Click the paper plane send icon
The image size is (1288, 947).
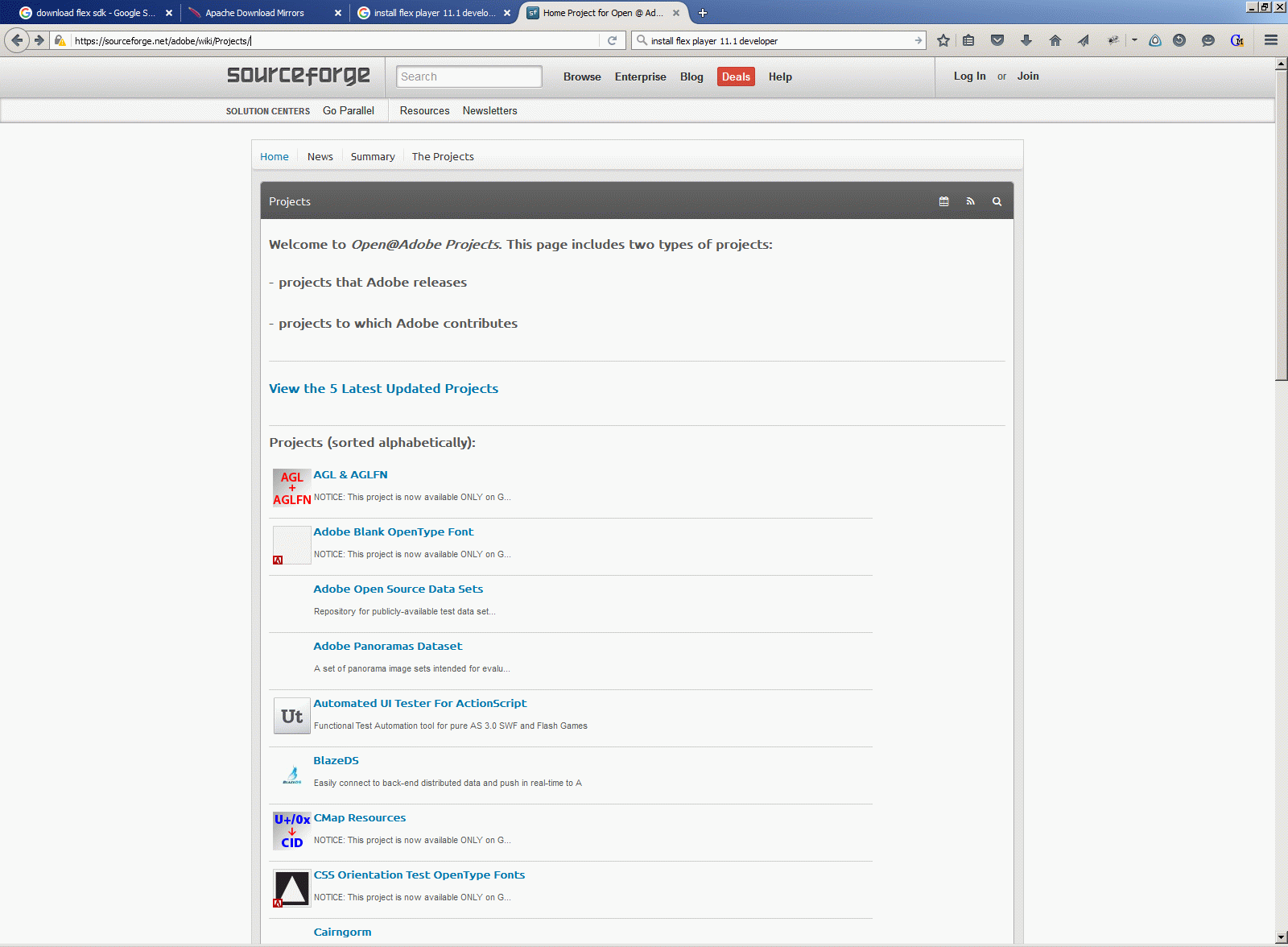[1084, 40]
